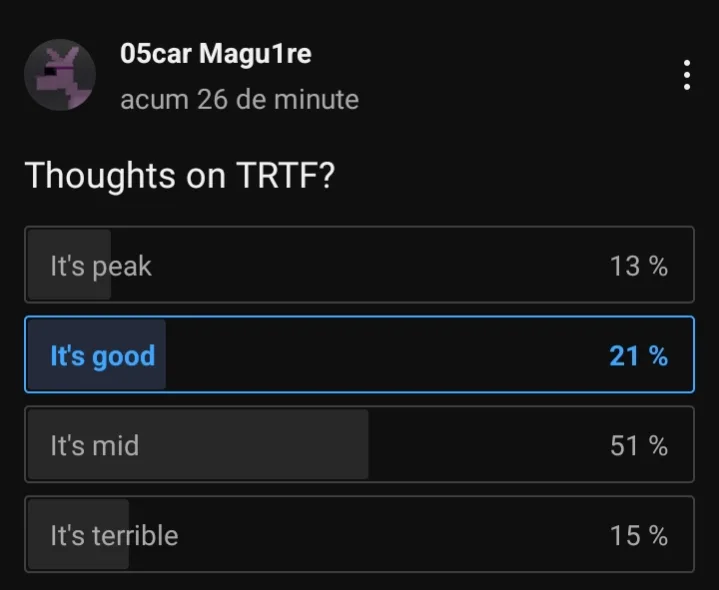The width and height of the screenshot is (719, 590).
Task: Click the 51 % result for It's mid
Action: [639, 446]
